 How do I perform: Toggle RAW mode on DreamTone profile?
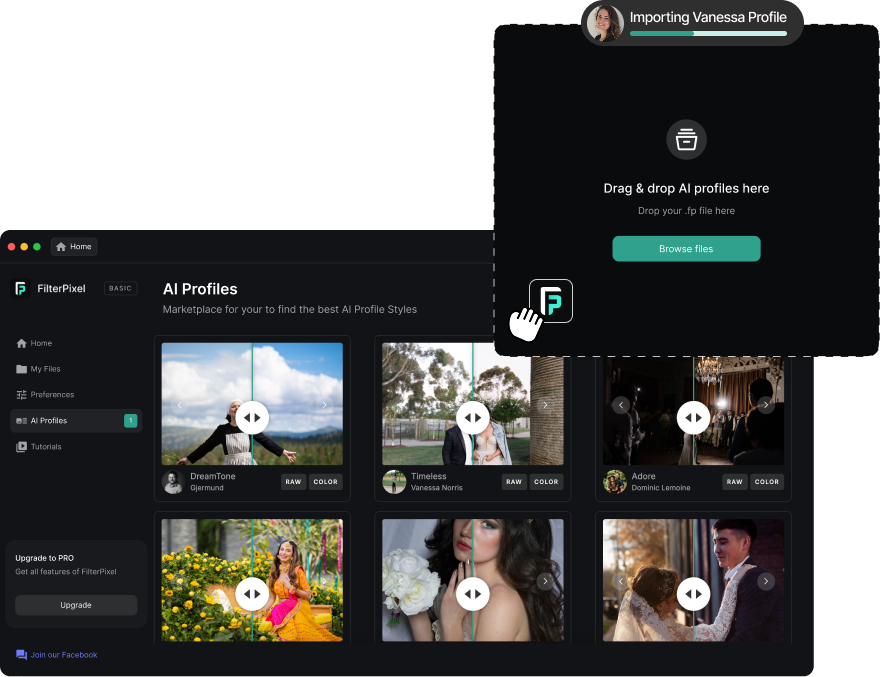pyautogui.click(x=293, y=482)
